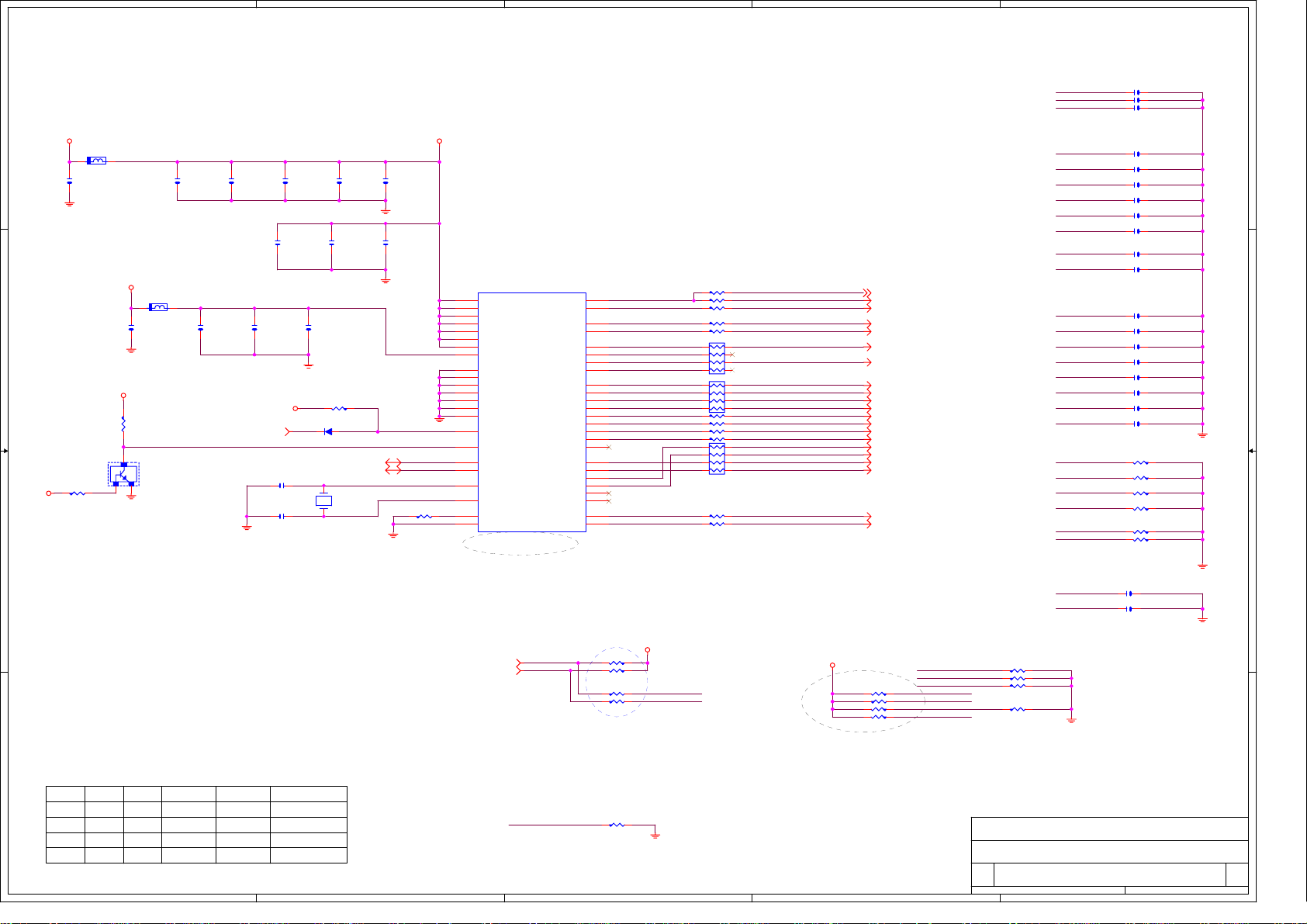Viewport: 1307px width, 924px height.
Task: Click the dashed circle around four bottom-center resistors
Action: click(x=617, y=682)
